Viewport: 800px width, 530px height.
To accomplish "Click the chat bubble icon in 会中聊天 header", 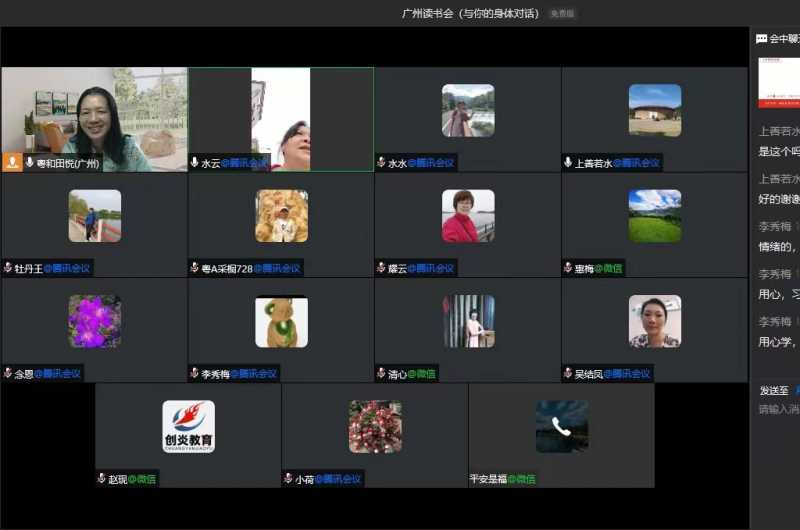I will (x=762, y=39).
